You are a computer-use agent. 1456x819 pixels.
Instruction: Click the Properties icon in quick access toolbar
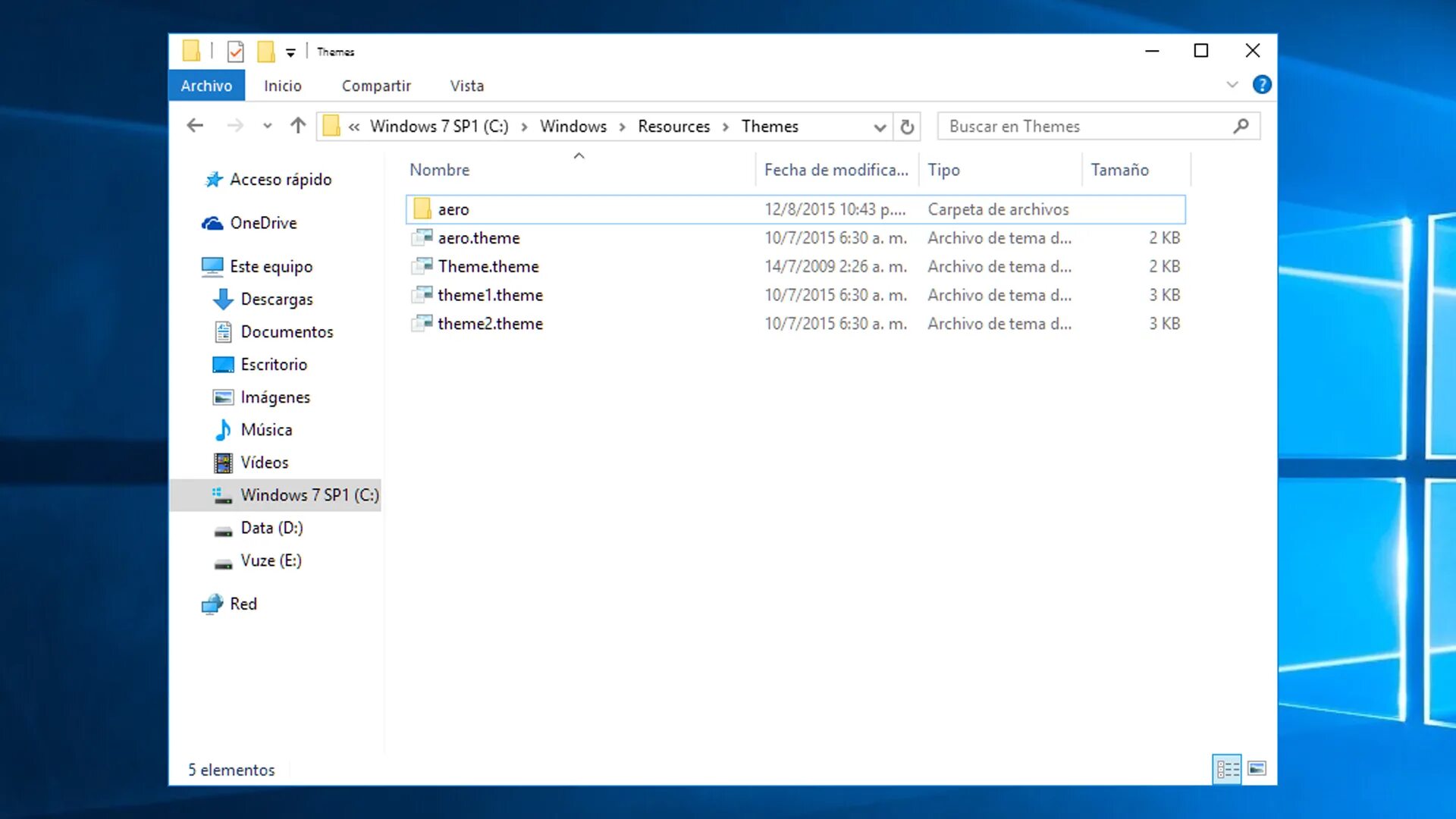click(x=235, y=52)
